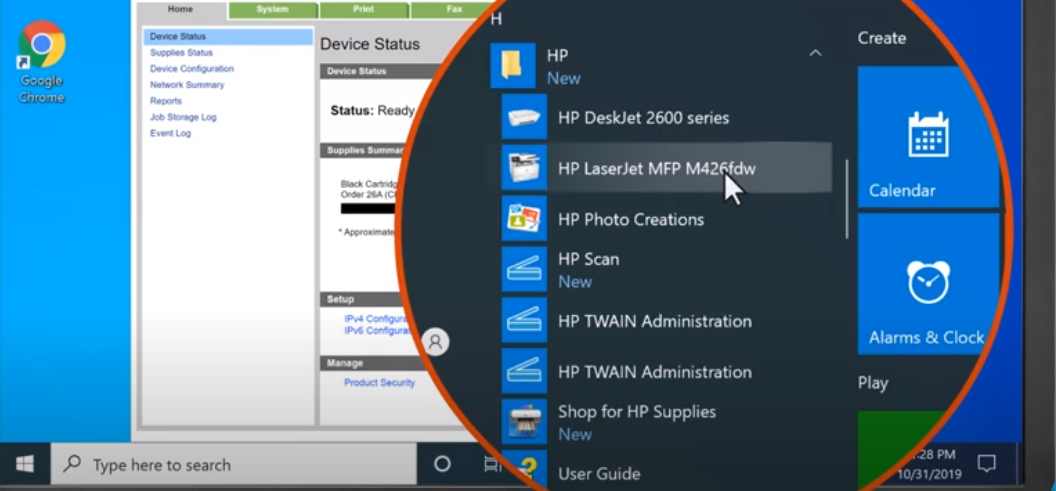This screenshot has width=1056, height=491.
Task: Open Reports page
Action: point(166,101)
